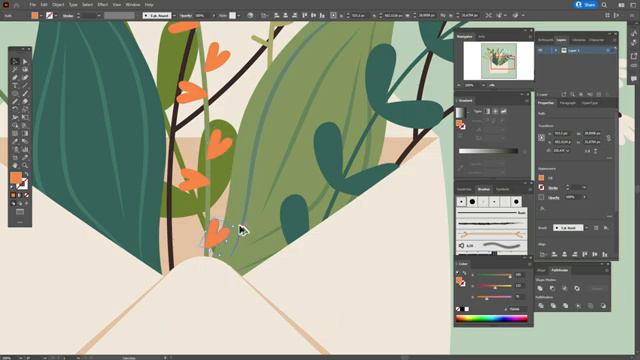Open the search icon at top right
Viewport: 640px width, 360px height.
604,5
